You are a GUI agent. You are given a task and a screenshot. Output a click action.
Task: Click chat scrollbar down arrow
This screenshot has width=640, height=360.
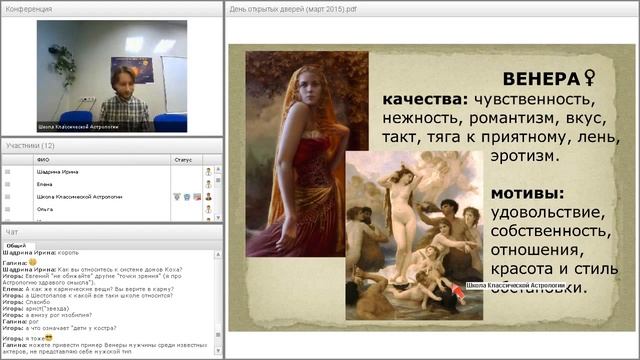point(218,351)
